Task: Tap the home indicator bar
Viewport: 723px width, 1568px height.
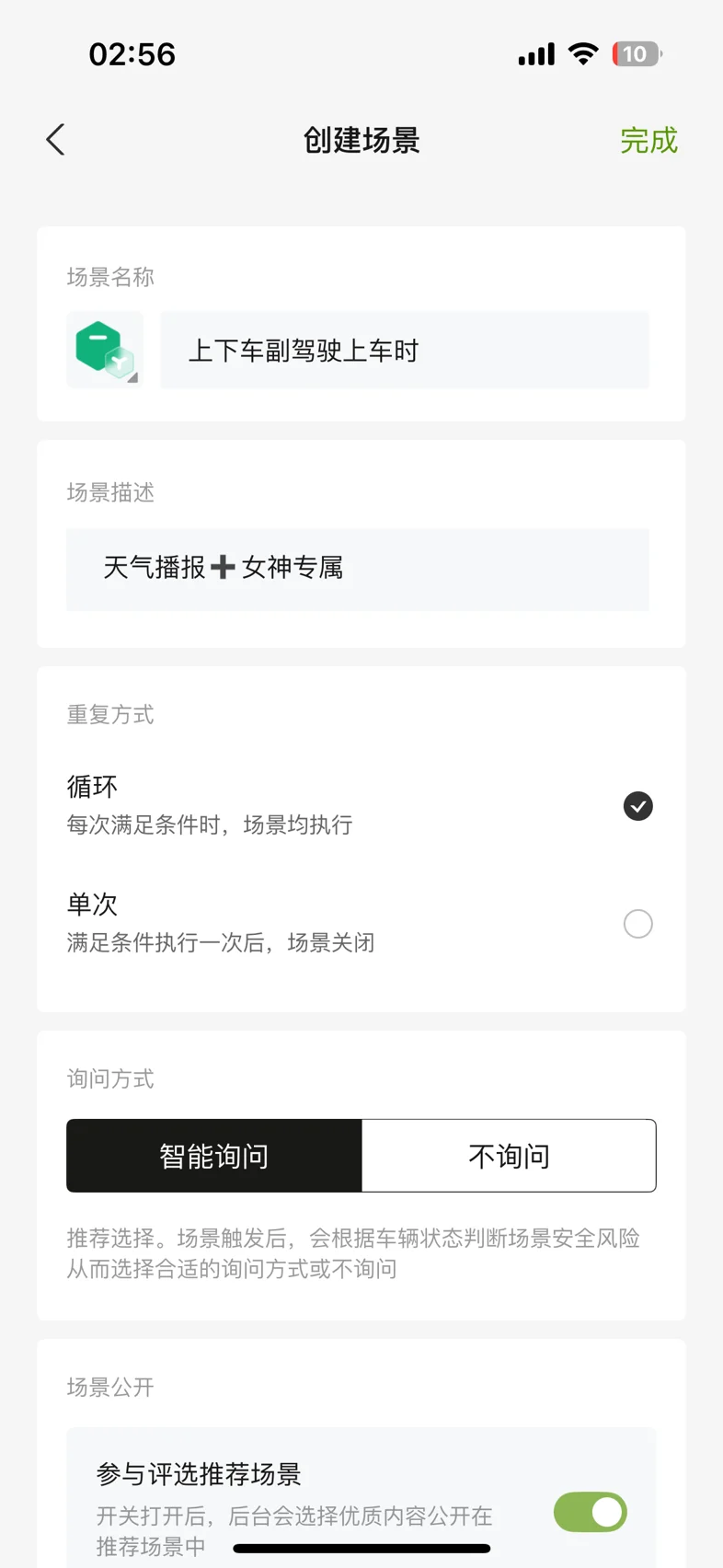Action: pyautogui.click(x=361, y=1549)
